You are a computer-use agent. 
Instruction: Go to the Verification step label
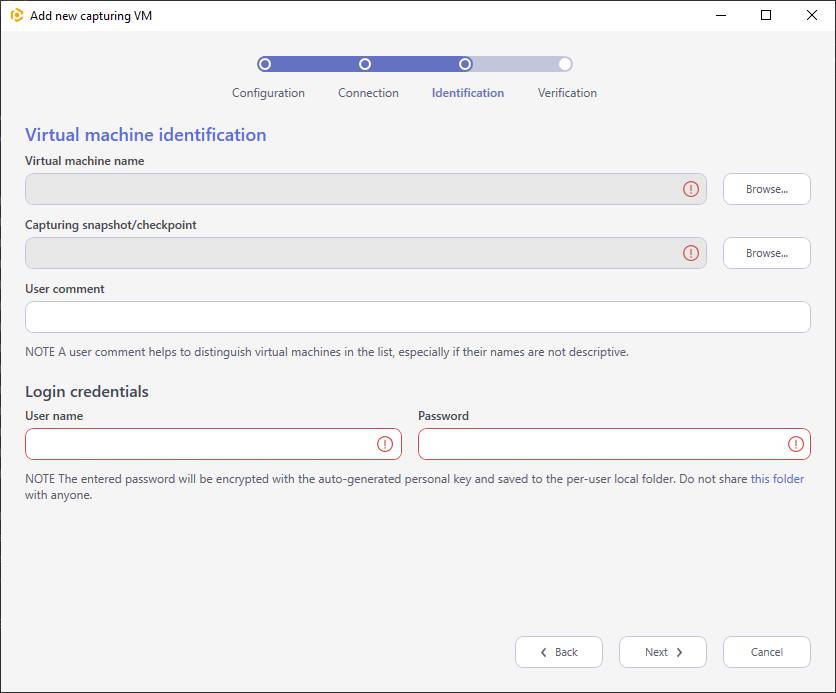pyautogui.click(x=567, y=93)
